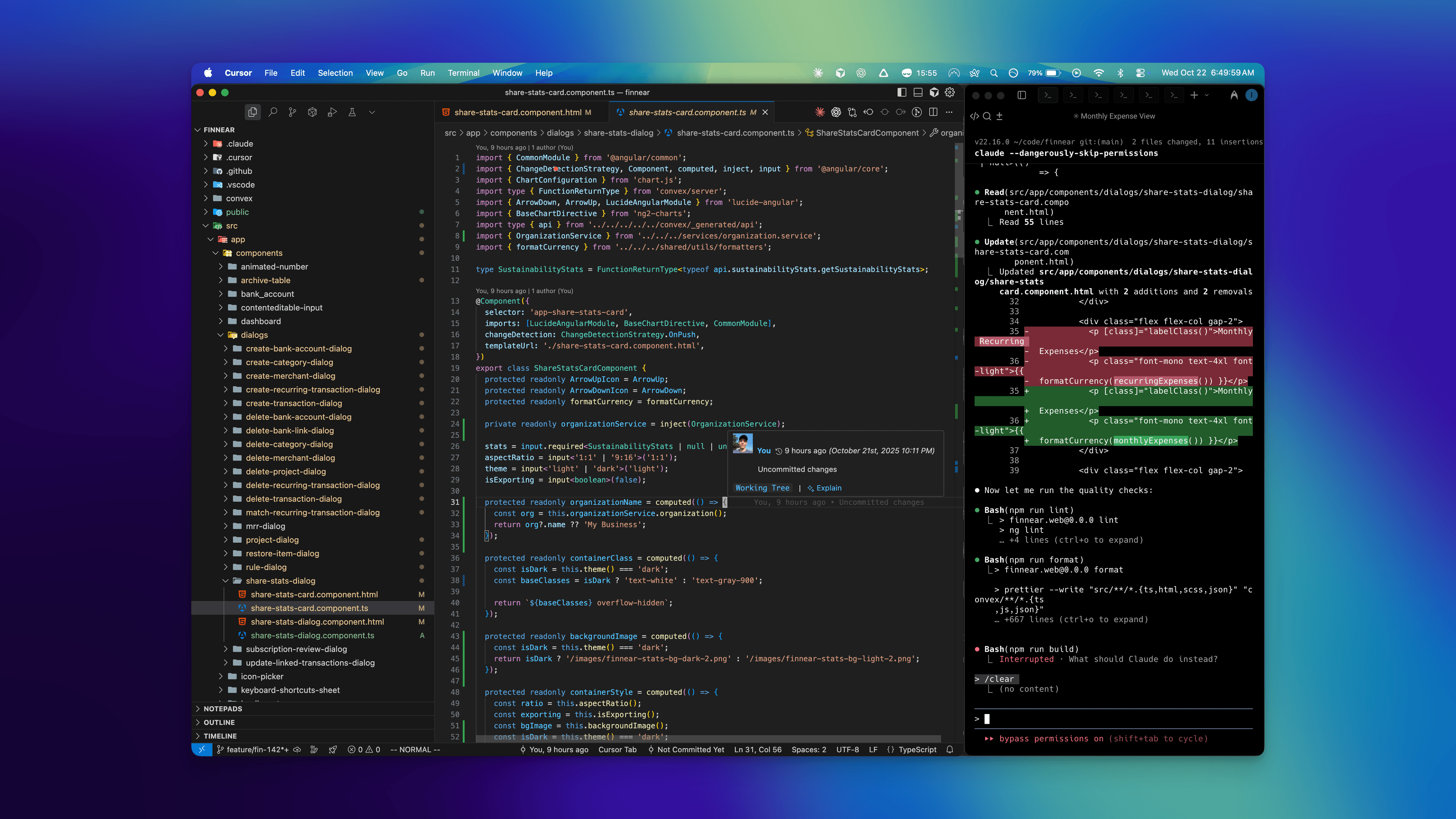Toggle the bottom panel layout button

pyautogui.click(x=918, y=92)
